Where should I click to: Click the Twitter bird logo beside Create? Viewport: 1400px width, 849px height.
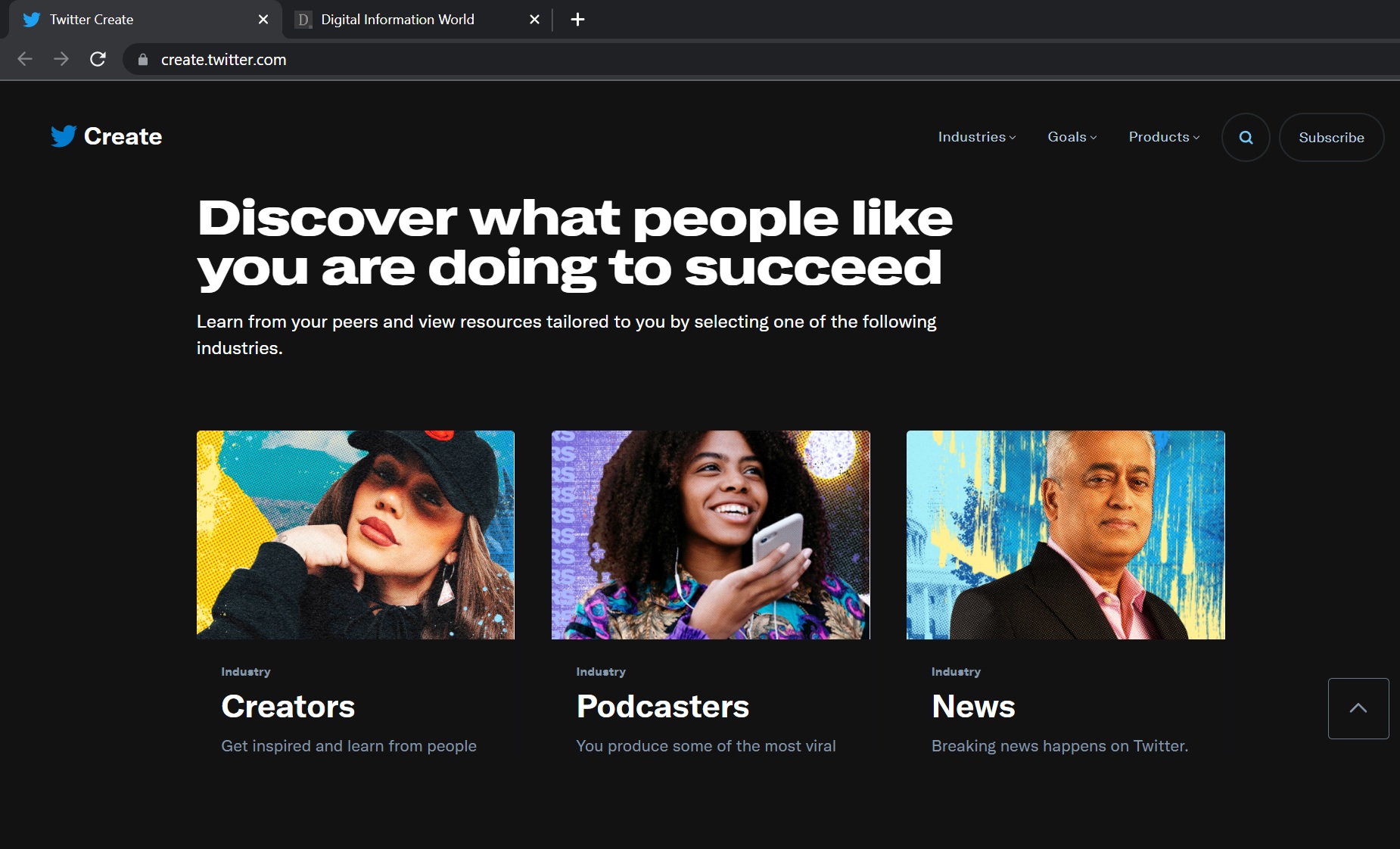[64, 136]
